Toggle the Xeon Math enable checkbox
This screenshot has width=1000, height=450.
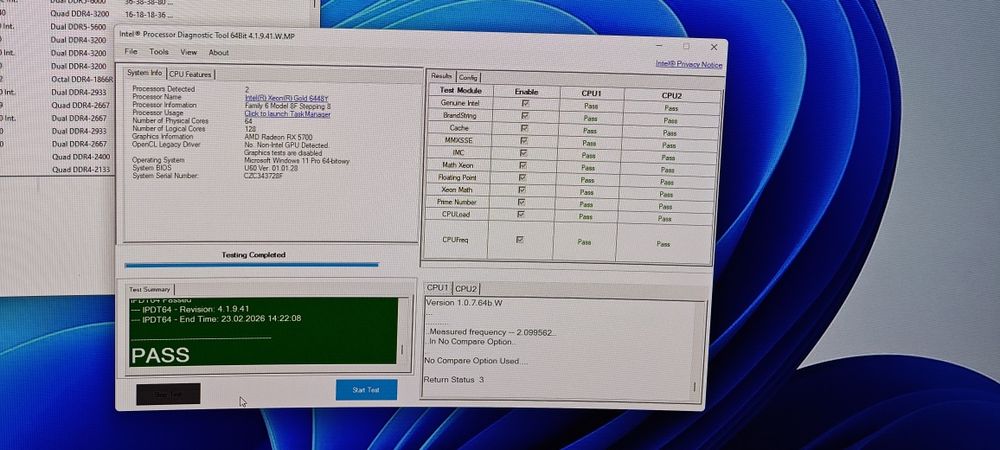tap(523, 190)
